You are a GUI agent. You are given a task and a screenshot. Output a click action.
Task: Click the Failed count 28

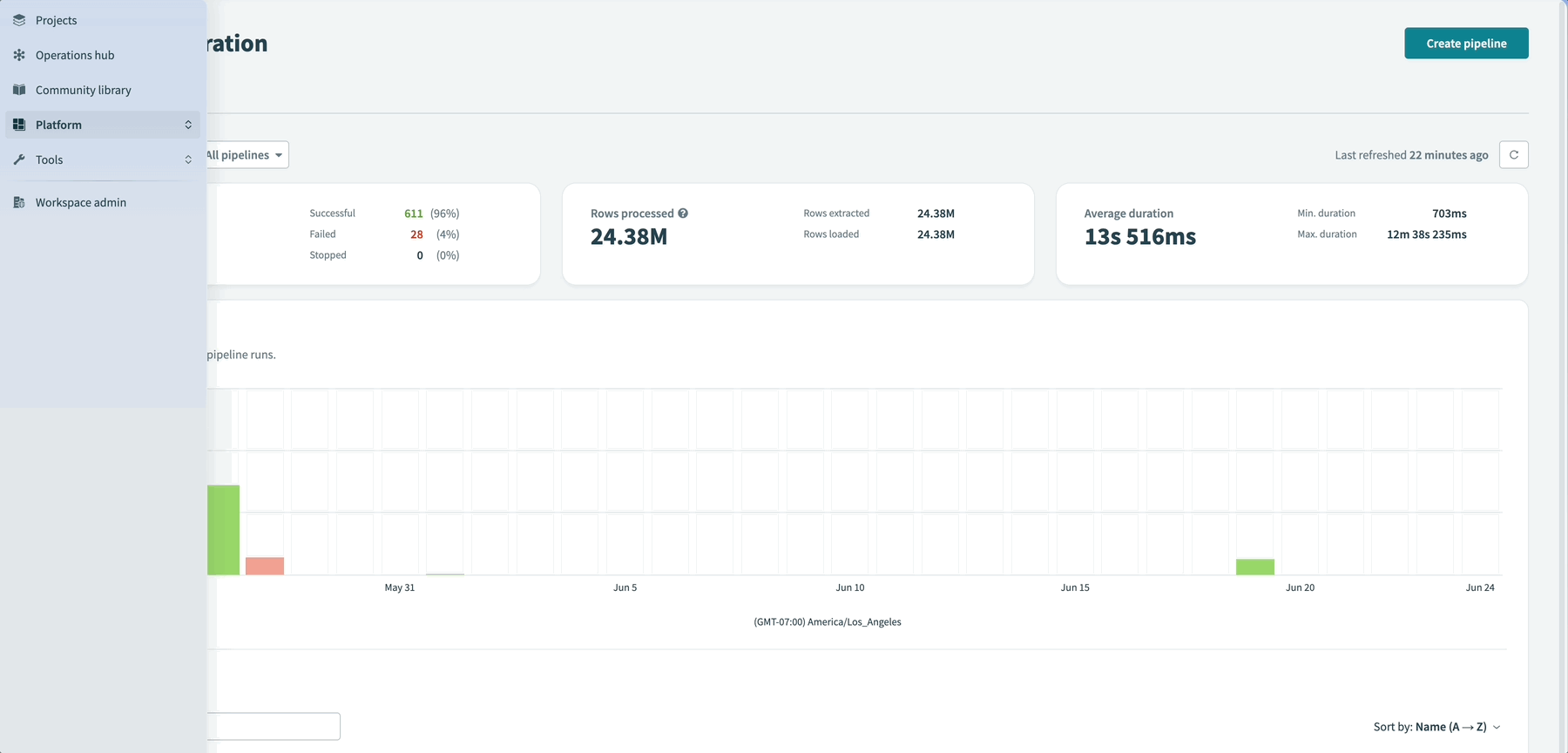click(416, 234)
